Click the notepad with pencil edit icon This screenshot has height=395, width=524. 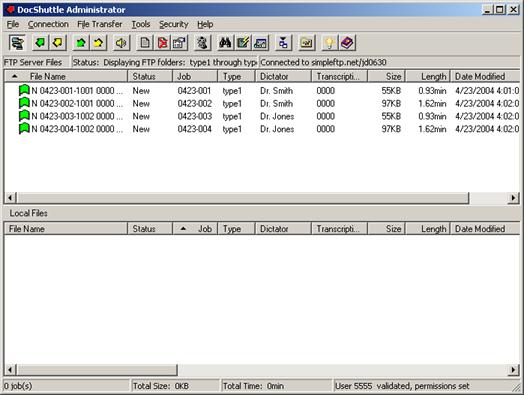click(x=243, y=43)
